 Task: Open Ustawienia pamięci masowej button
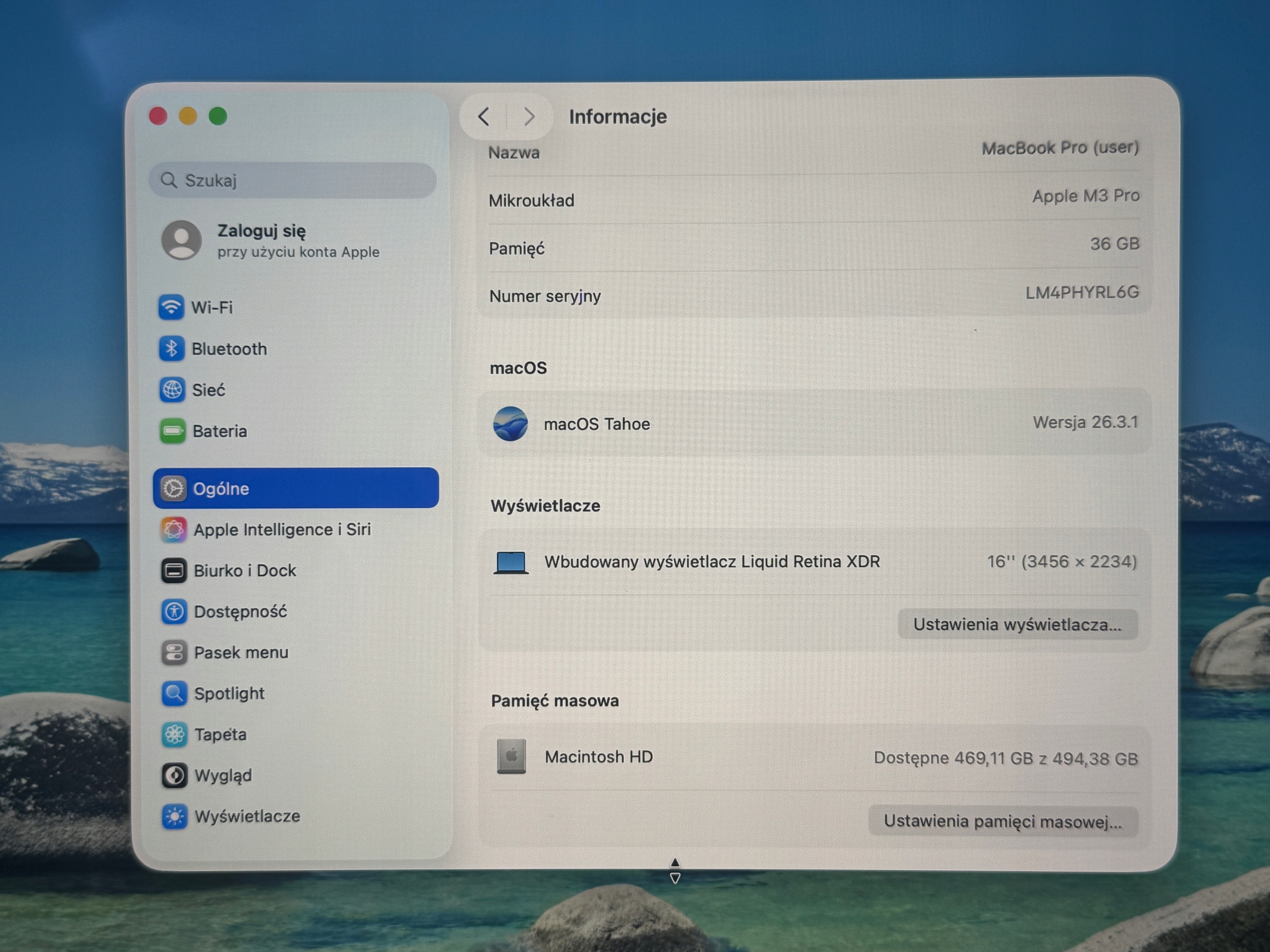click(x=1003, y=821)
